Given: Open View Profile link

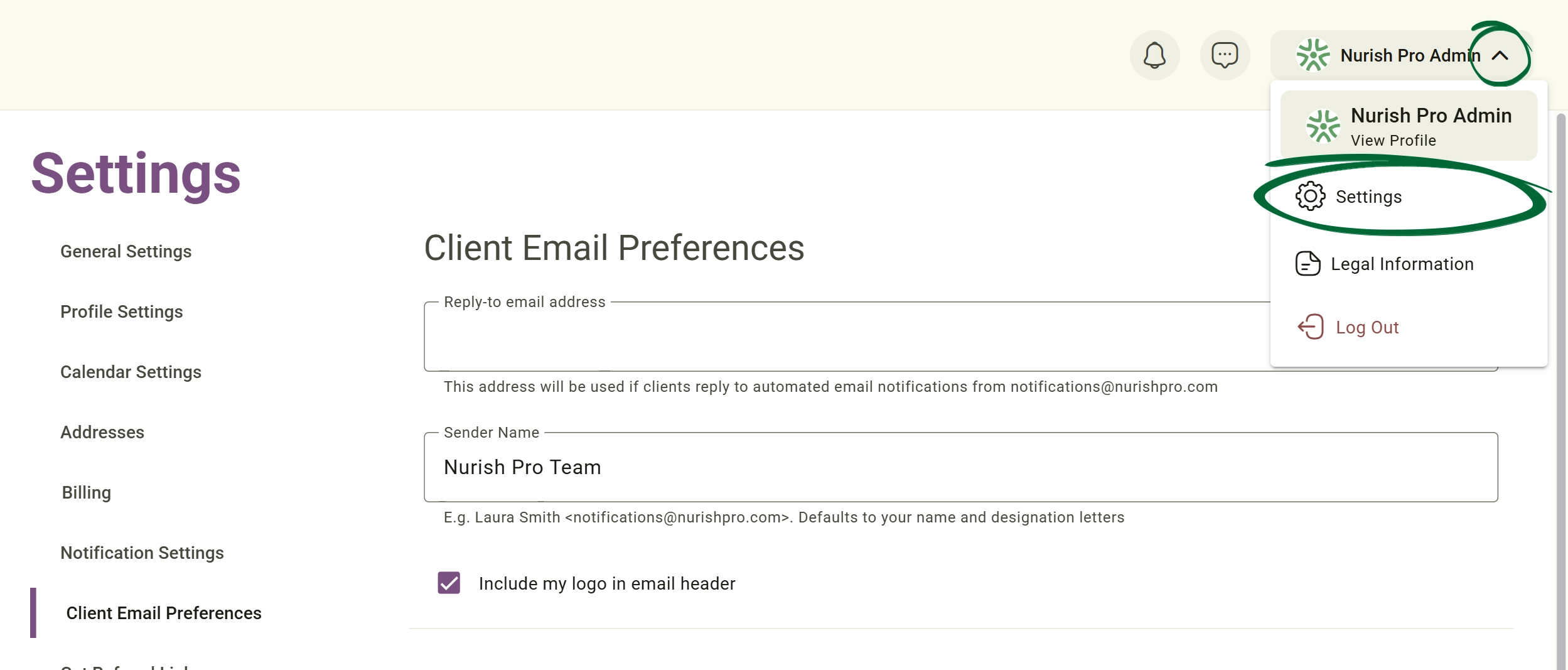Looking at the screenshot, I should click(x=1393, y=141).
